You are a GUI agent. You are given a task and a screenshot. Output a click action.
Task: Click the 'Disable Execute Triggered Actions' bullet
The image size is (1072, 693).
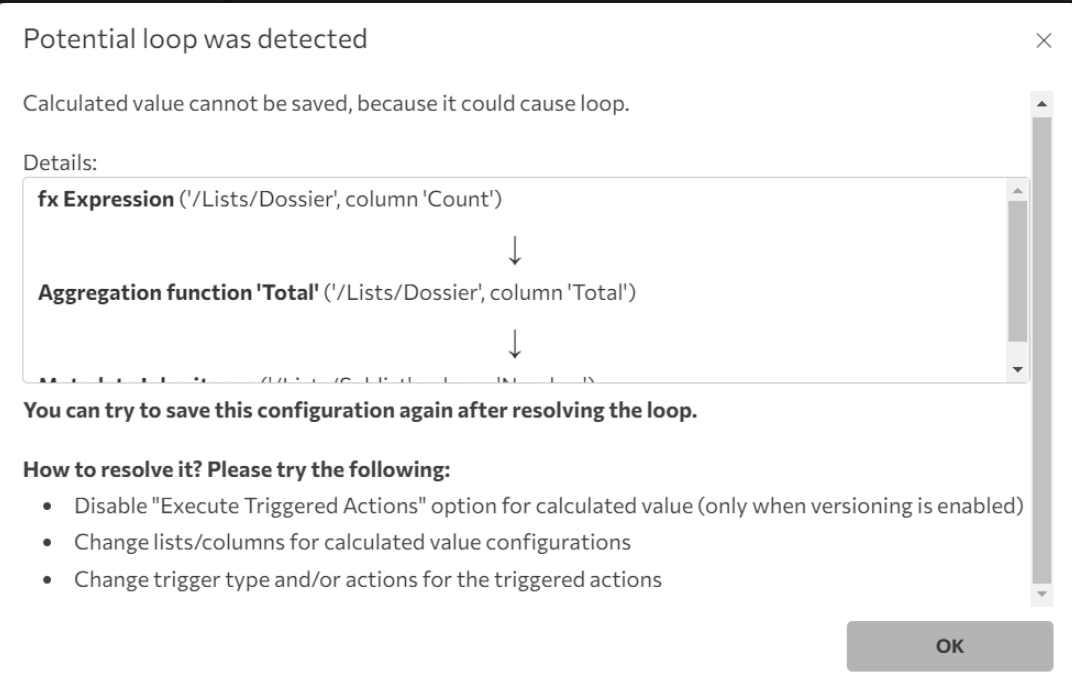coord(548,506)
